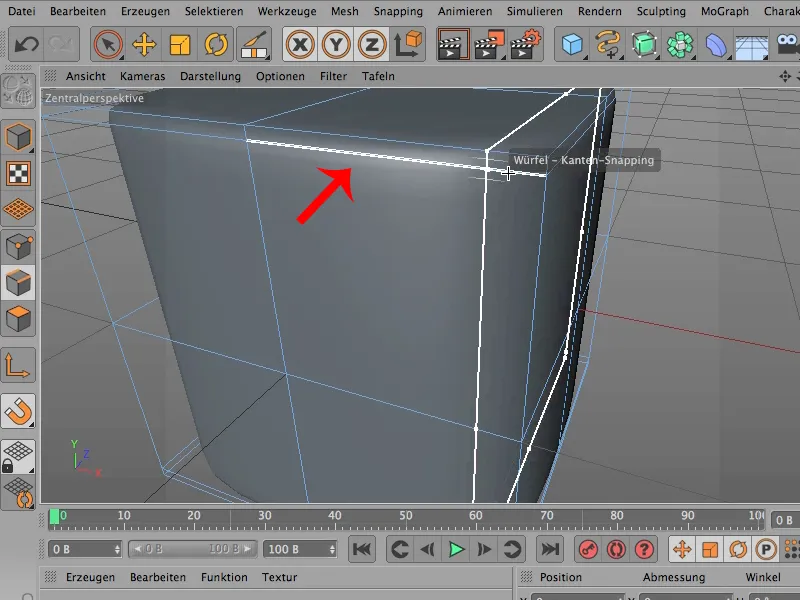Image resolution: width=800 pixels, height=600 pixels.
Task: Toggle rotation keyframe recording icon
Action: (738, 549)
